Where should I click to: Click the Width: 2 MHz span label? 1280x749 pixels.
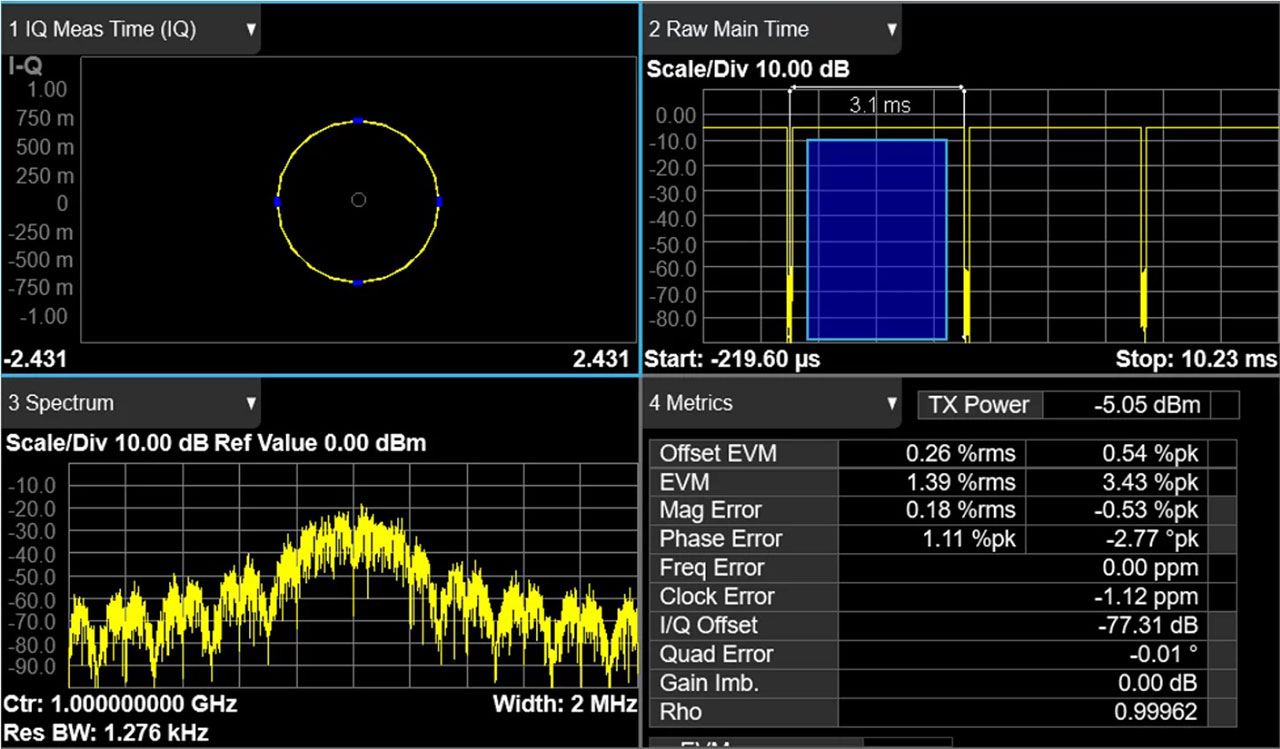(566, 704)
